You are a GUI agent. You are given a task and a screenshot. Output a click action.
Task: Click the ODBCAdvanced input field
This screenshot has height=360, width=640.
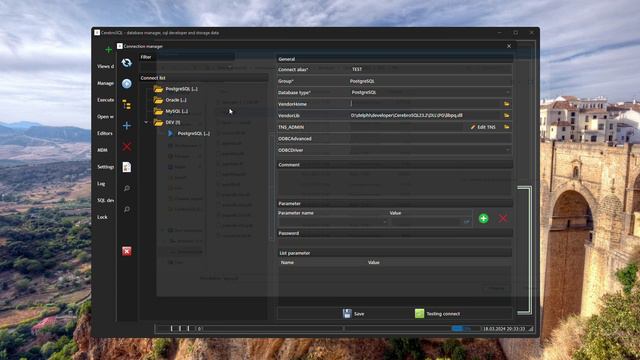(x=431, y=139)
